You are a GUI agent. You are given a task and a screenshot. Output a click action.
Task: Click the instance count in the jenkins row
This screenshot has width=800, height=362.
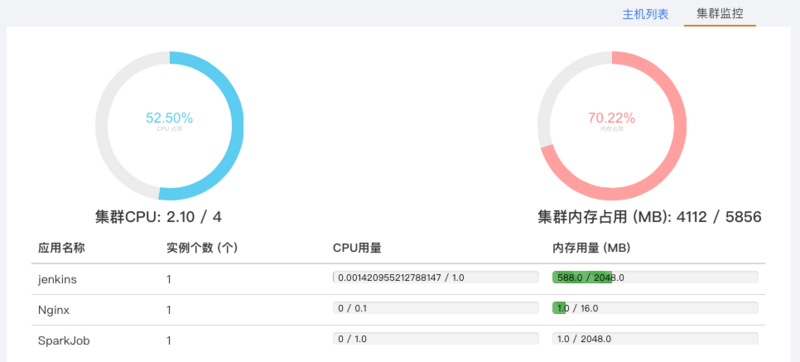pyautogui.click(x=169, y=279)
